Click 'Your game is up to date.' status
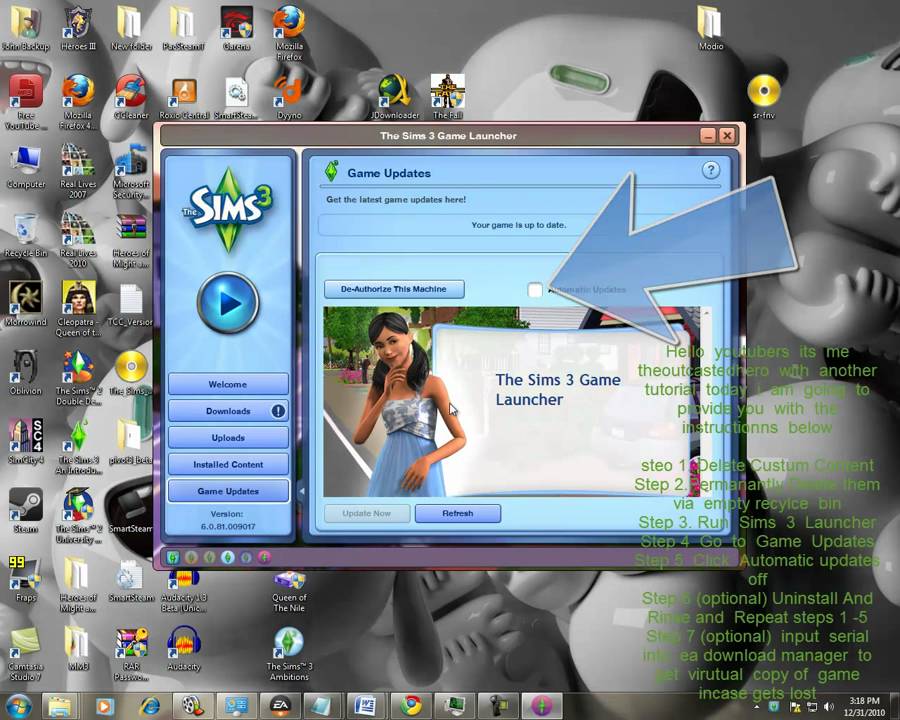Screen dimensions: 900x720 518,225
